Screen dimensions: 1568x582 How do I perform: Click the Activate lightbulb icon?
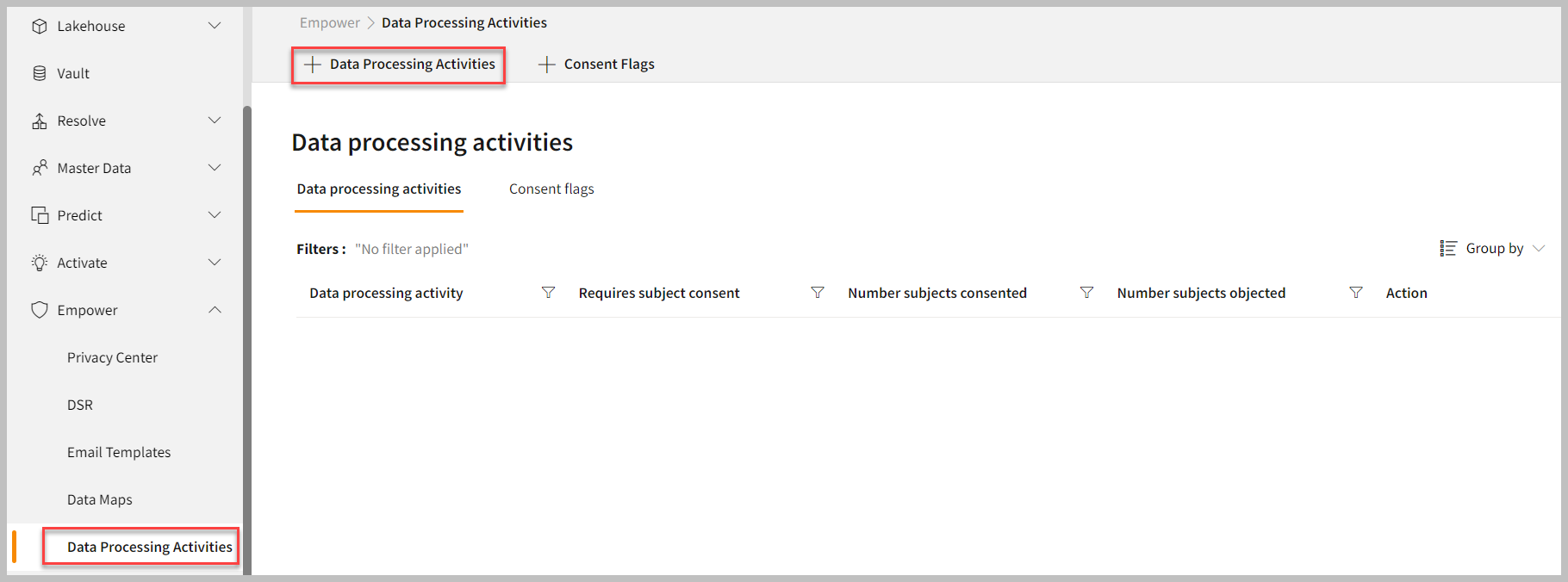coord(40,263)
